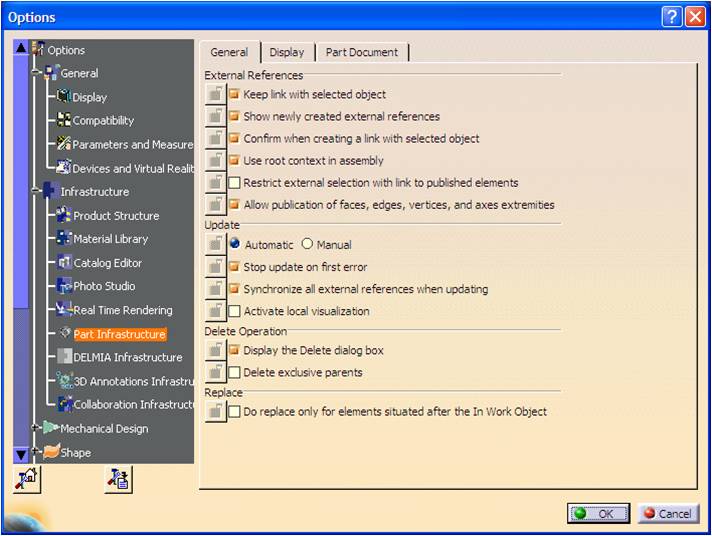Click the Parameters and Measure icon
The image size is (712, 536).
coord(64,144)
